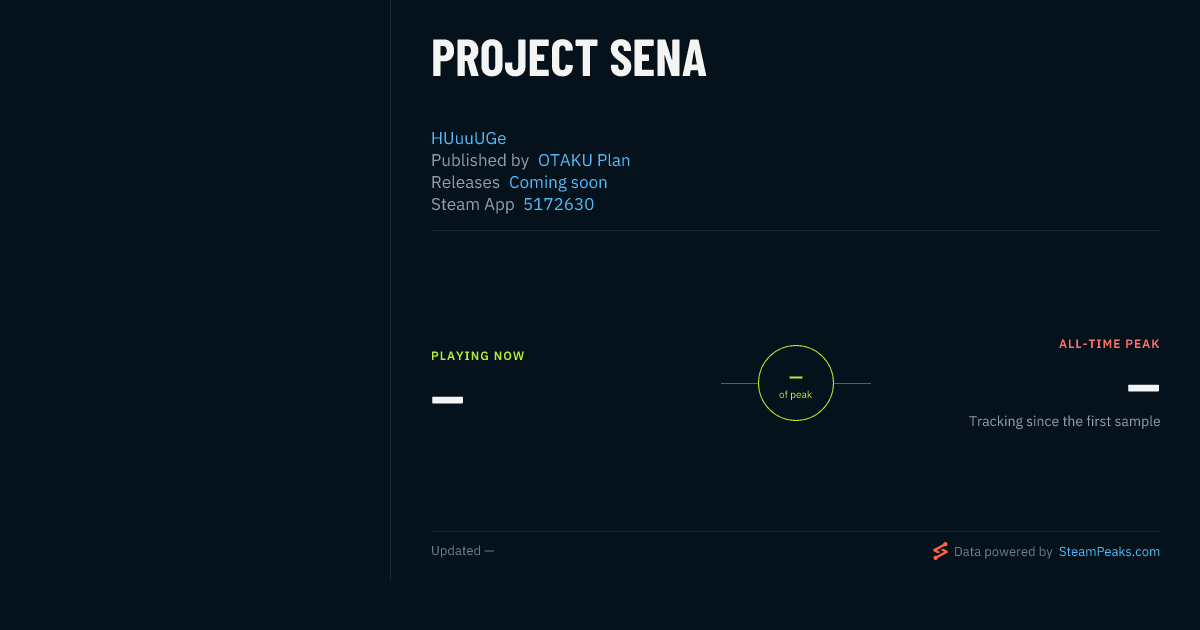Select the PLAYING NOW label
This screenshot has height=630, width=1200.
click(478, 356)
